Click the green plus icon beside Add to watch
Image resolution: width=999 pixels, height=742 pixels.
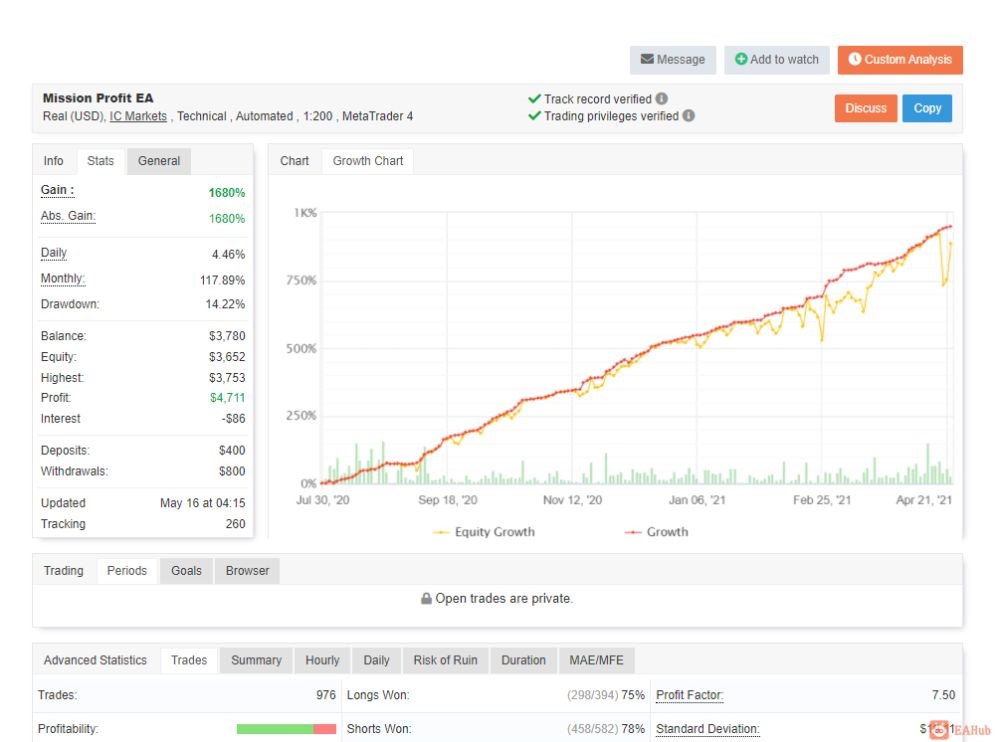point(741,59)
